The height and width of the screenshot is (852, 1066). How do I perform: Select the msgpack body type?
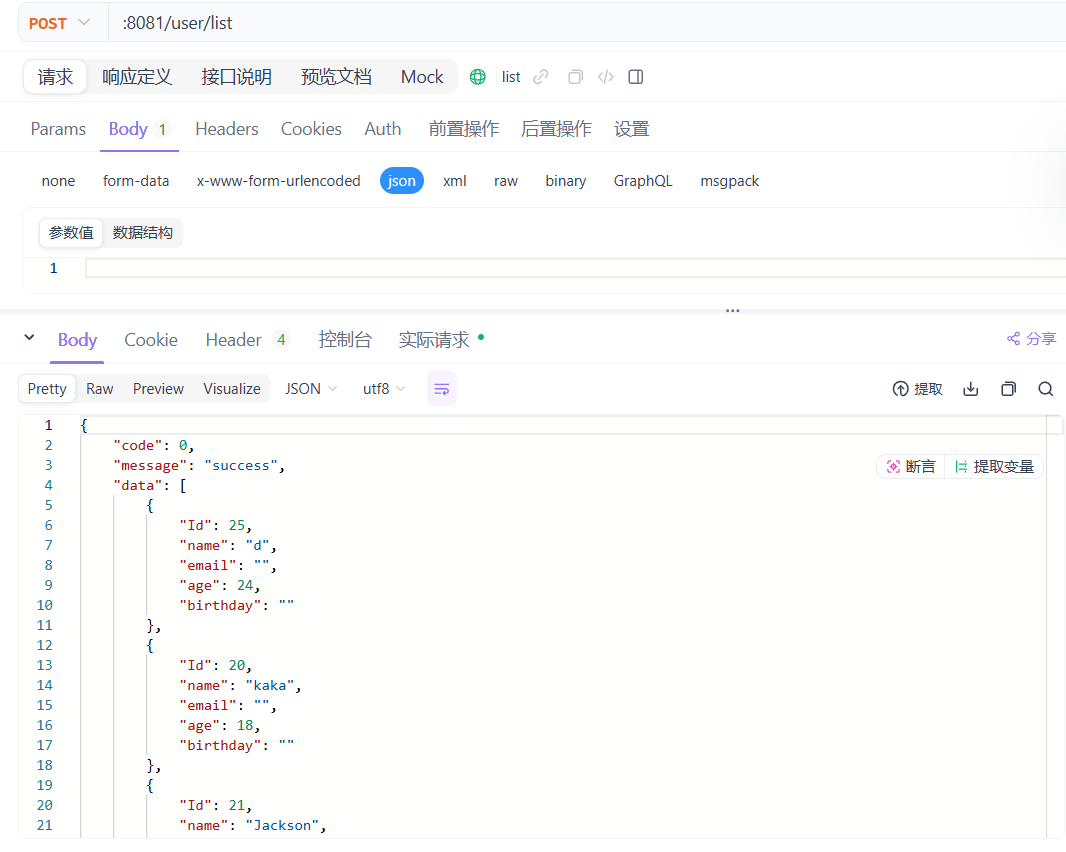(x=729, y=181)
